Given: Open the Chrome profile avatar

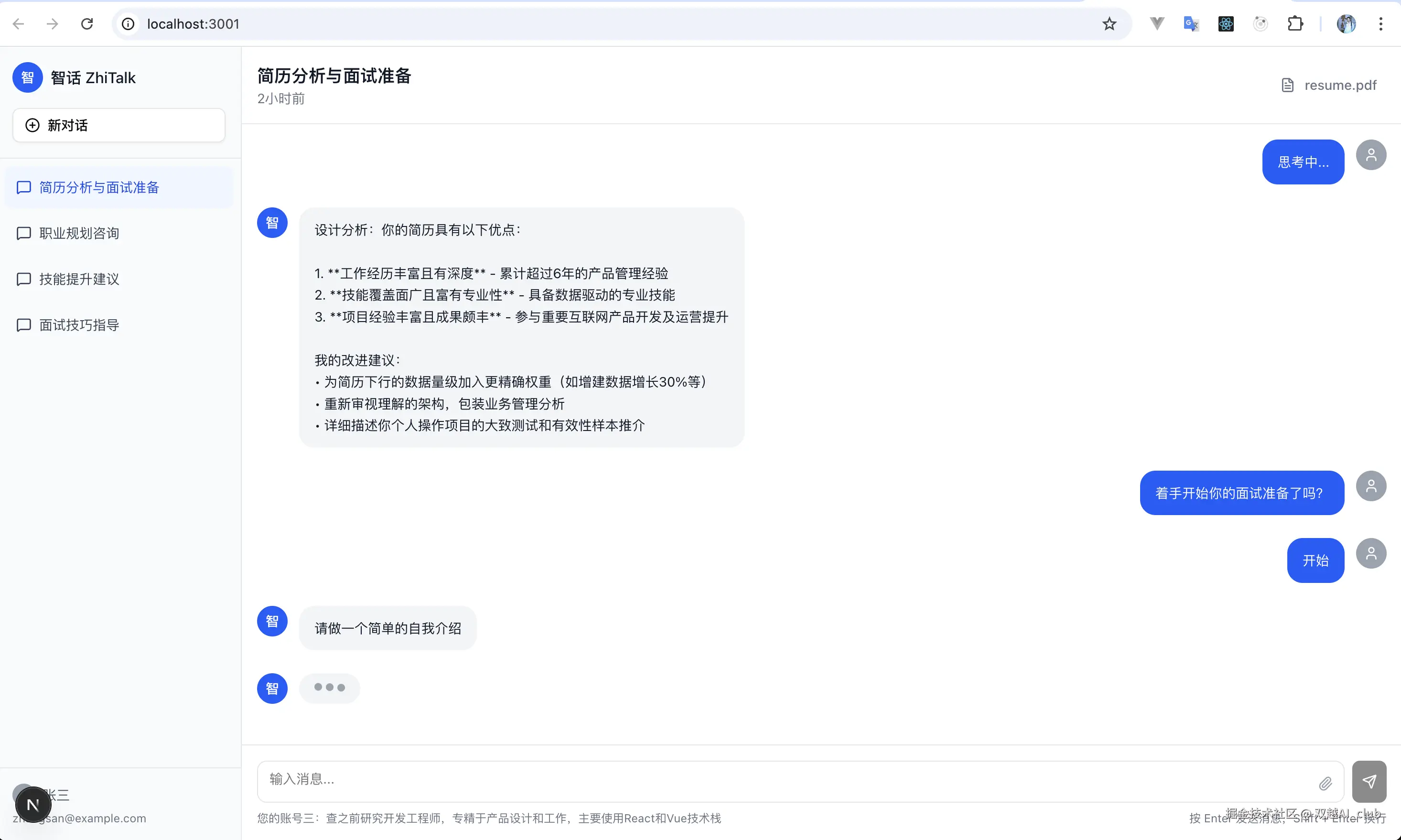Looking at the screenshot, I should (1346, 24).
